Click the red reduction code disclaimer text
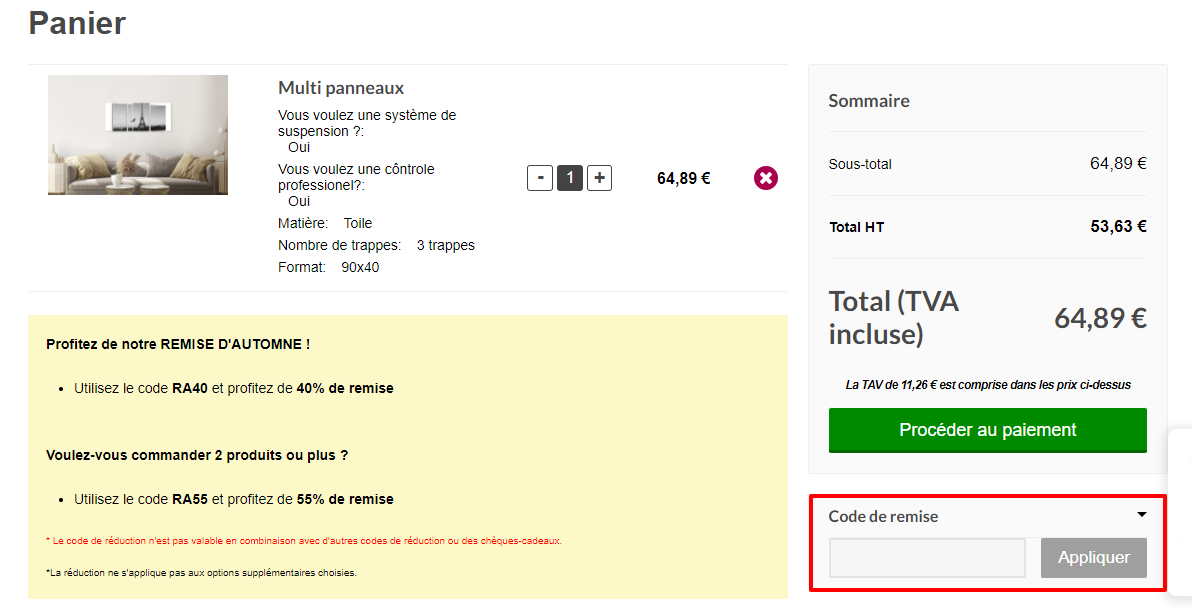This screenshot has width=1192, height=610. click(x=304, y=541)
